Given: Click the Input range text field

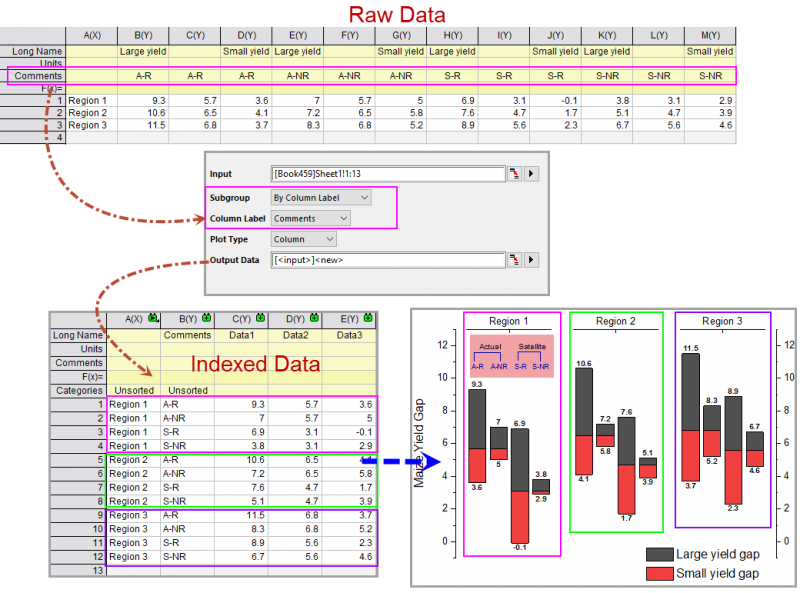Looking at the screenshot, I should coord(388,174).
